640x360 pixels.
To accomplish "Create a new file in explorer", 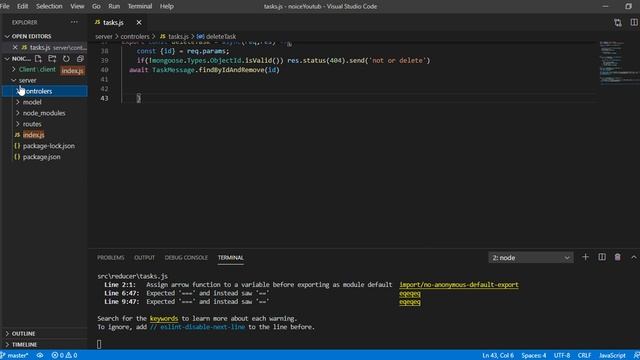I will pos(38,59).
